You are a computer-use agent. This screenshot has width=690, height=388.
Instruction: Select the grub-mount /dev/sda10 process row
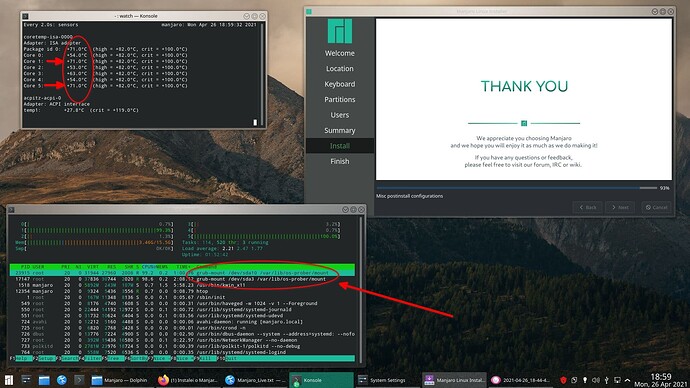point(182,273)
